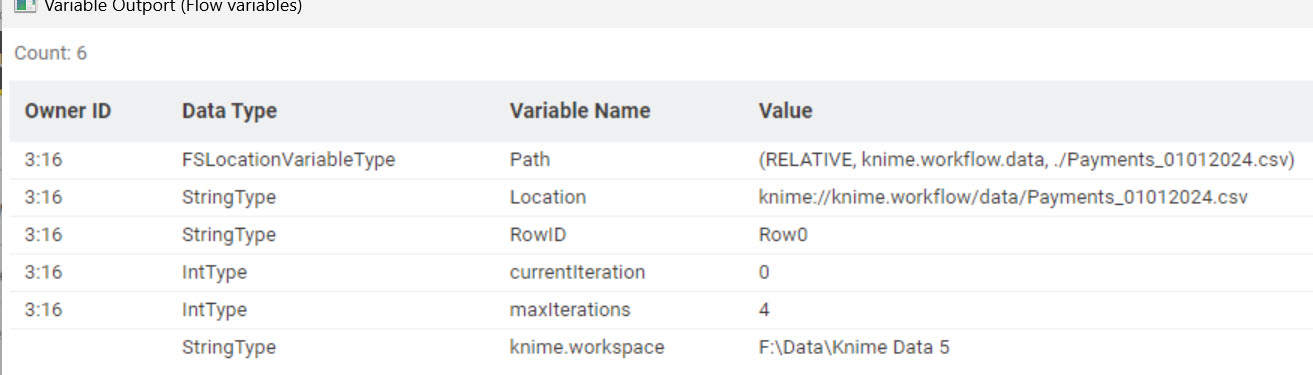The height and width of the screenshot is (375, 1313).
Task: Click the Value column header
Action: (x=786, y=111)
